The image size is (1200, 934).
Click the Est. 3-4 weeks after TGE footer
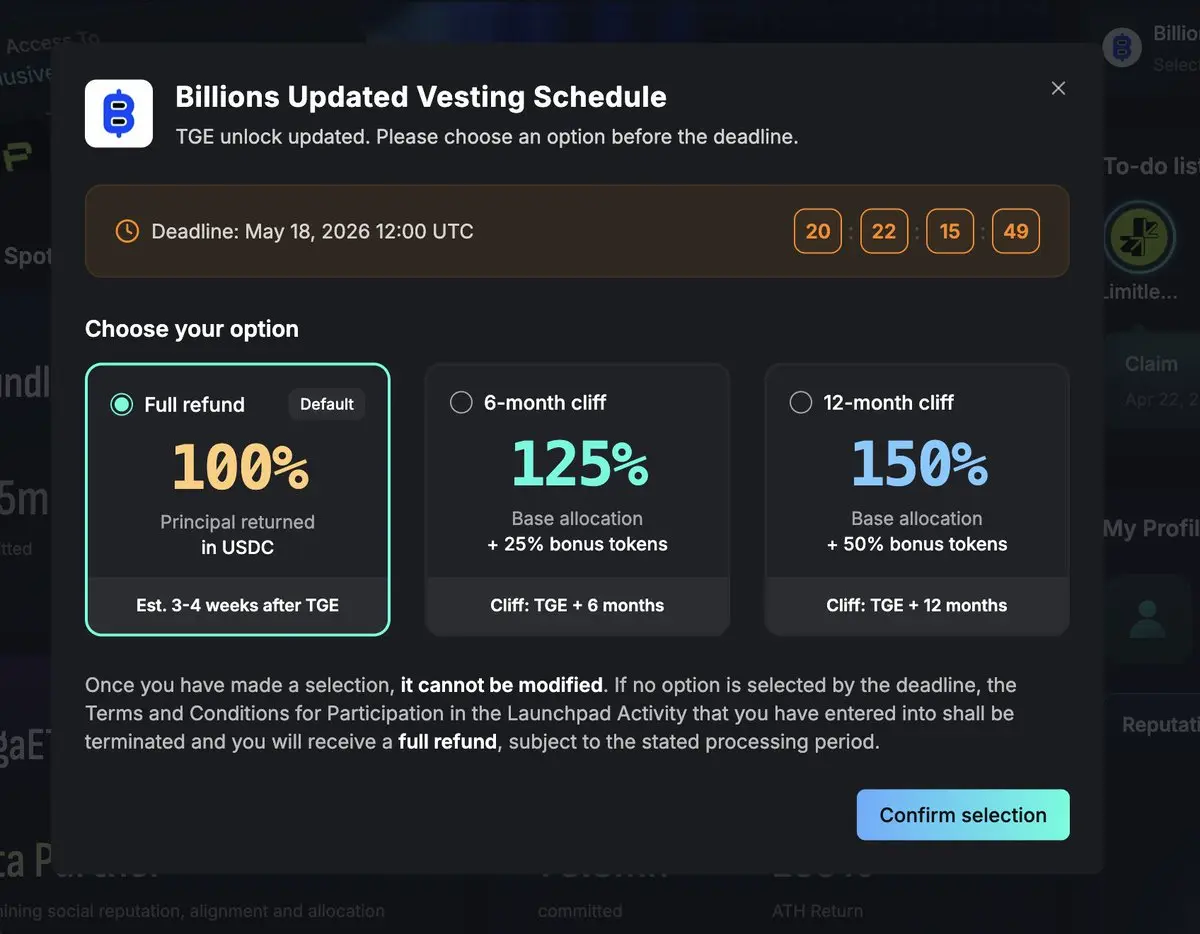coord(238,605)
